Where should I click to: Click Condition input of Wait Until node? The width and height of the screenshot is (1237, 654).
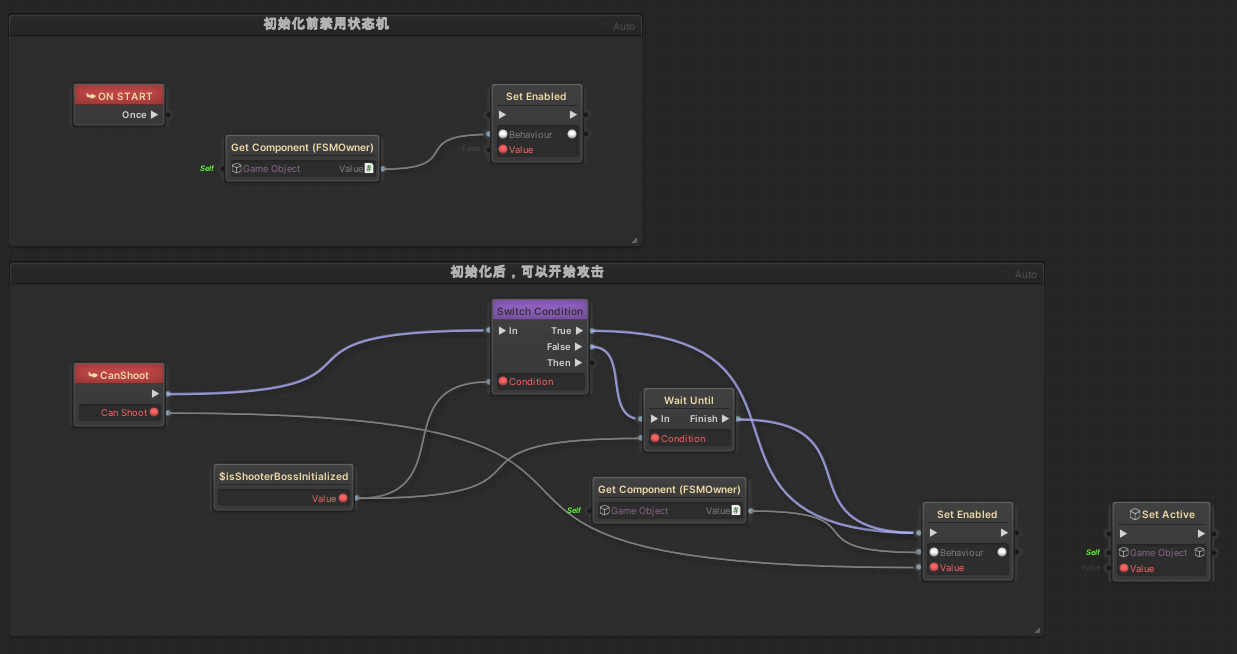(655, 438)
